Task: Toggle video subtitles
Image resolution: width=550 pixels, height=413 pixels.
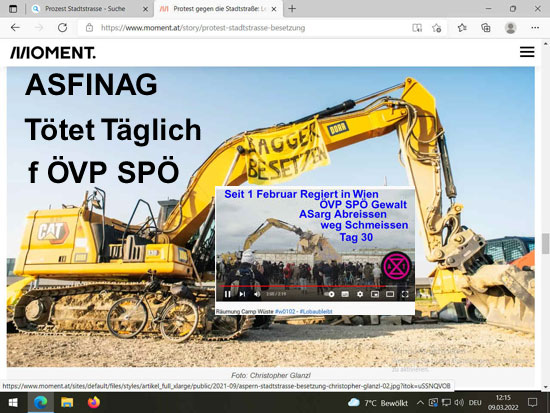Action: (345, 294)
